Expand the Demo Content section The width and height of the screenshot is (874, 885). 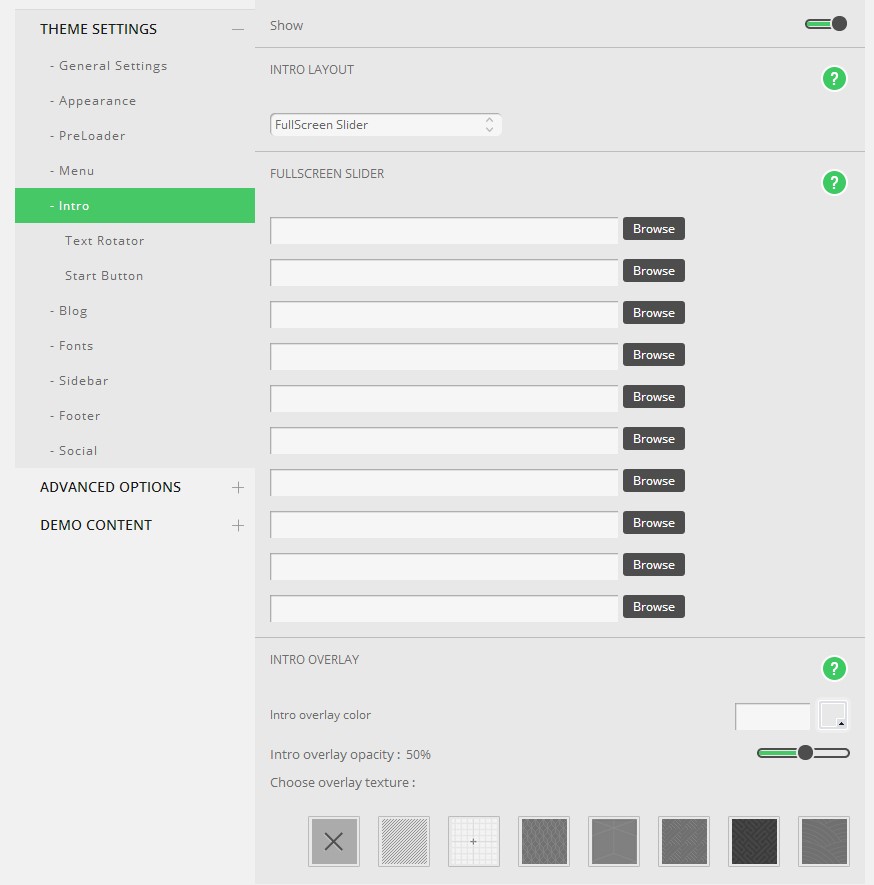tap(237, 525)
